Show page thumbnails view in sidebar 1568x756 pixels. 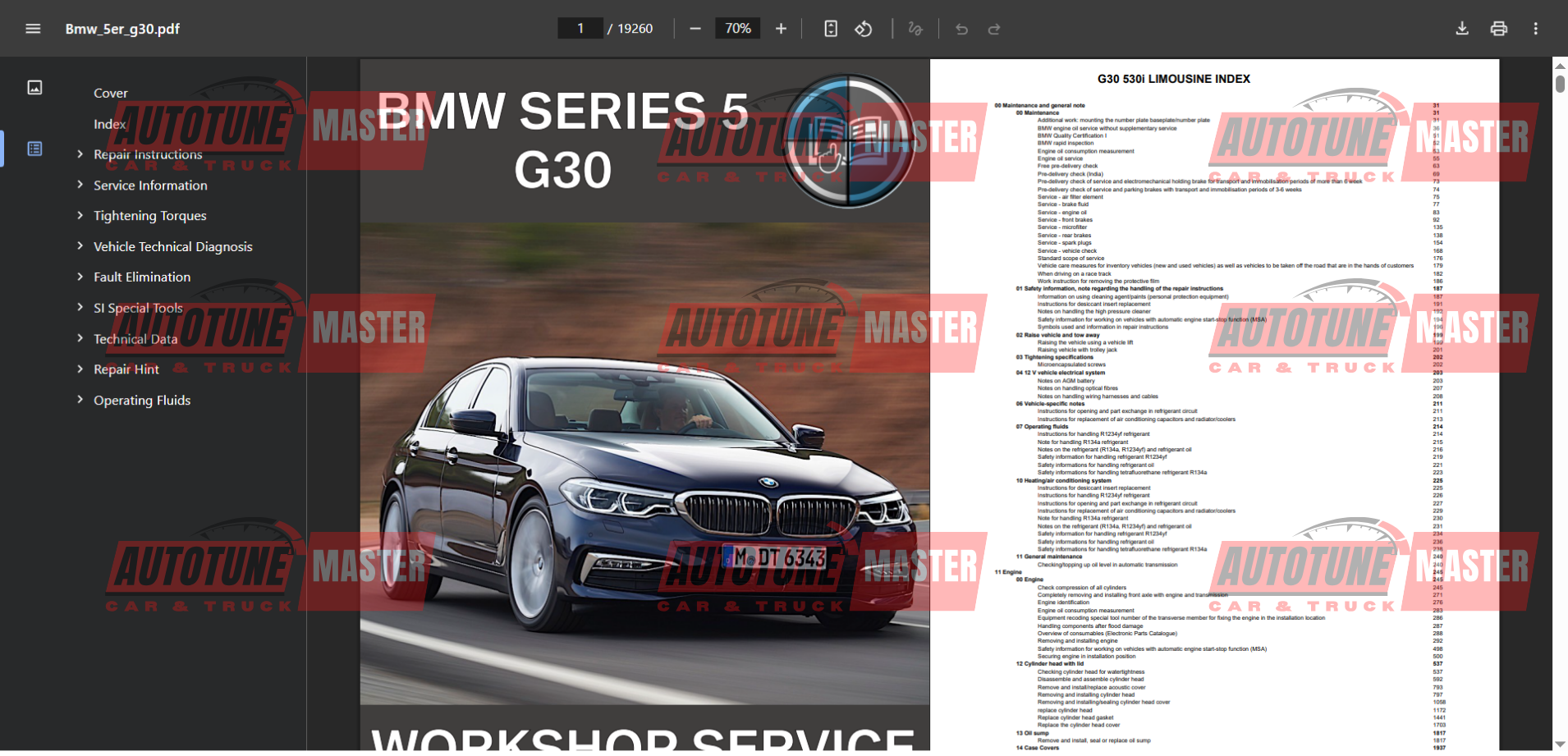[x=34, y=88]
